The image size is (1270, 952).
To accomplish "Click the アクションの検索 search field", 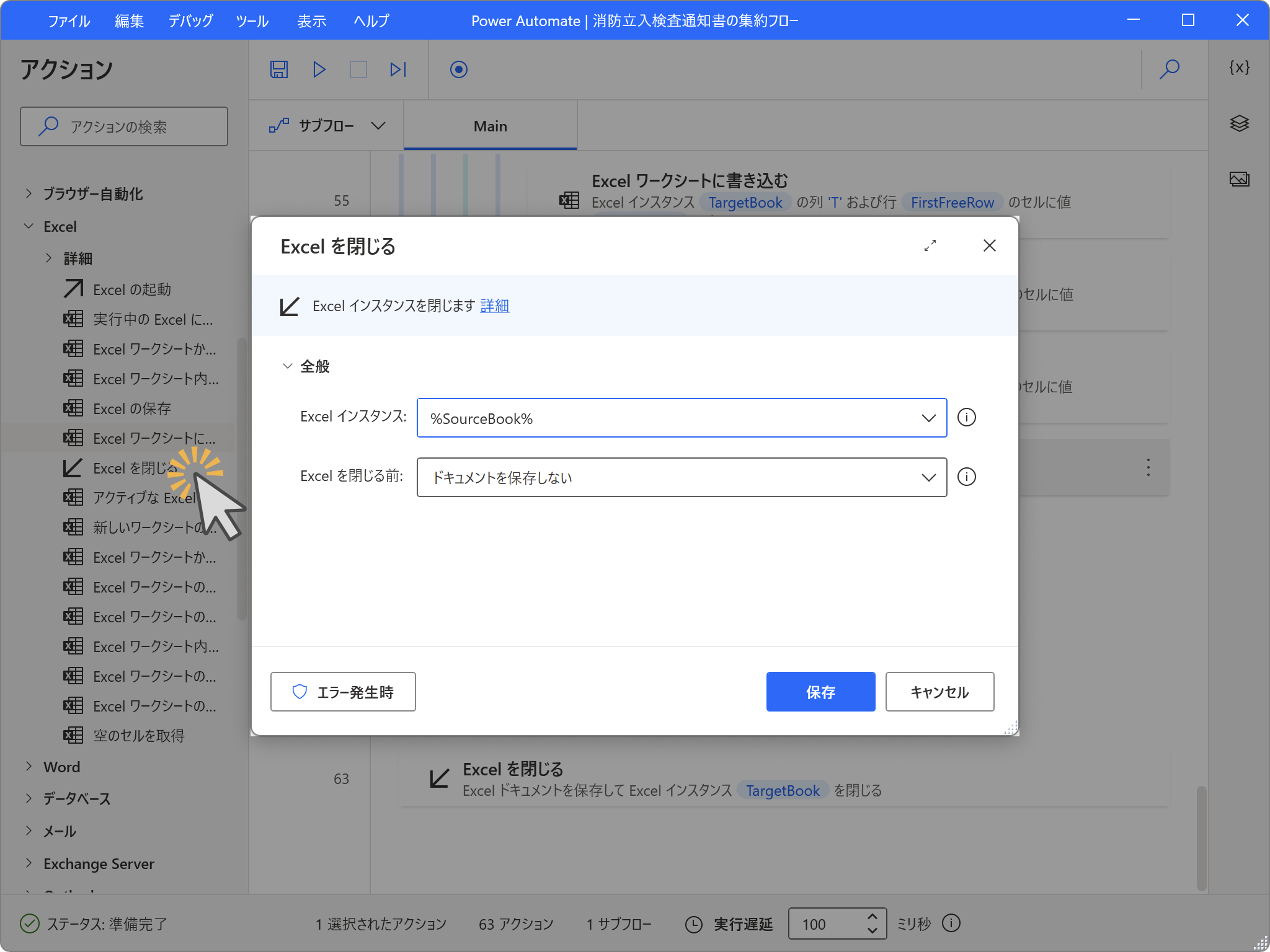I will point(124,126).
